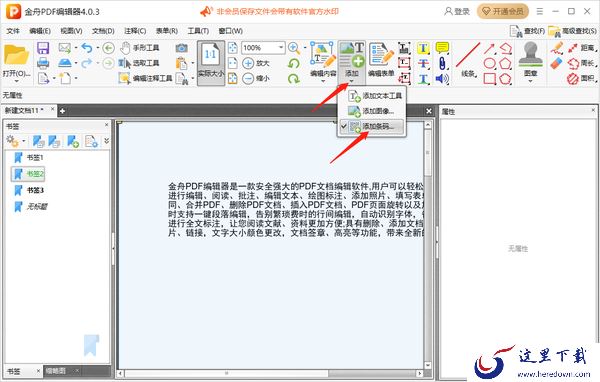The height and width of the screenshot is (382, 600).
Task: Choose Add Image (添加图像...) menu item
Action: pyautogui.click(x=372, y=111)
